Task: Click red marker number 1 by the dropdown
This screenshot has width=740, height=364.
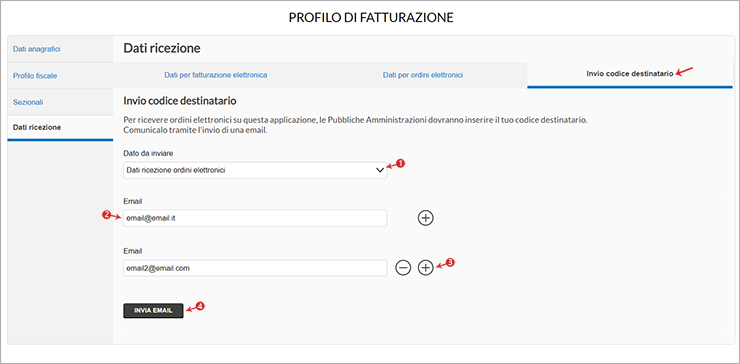Action: pos(401,164)
